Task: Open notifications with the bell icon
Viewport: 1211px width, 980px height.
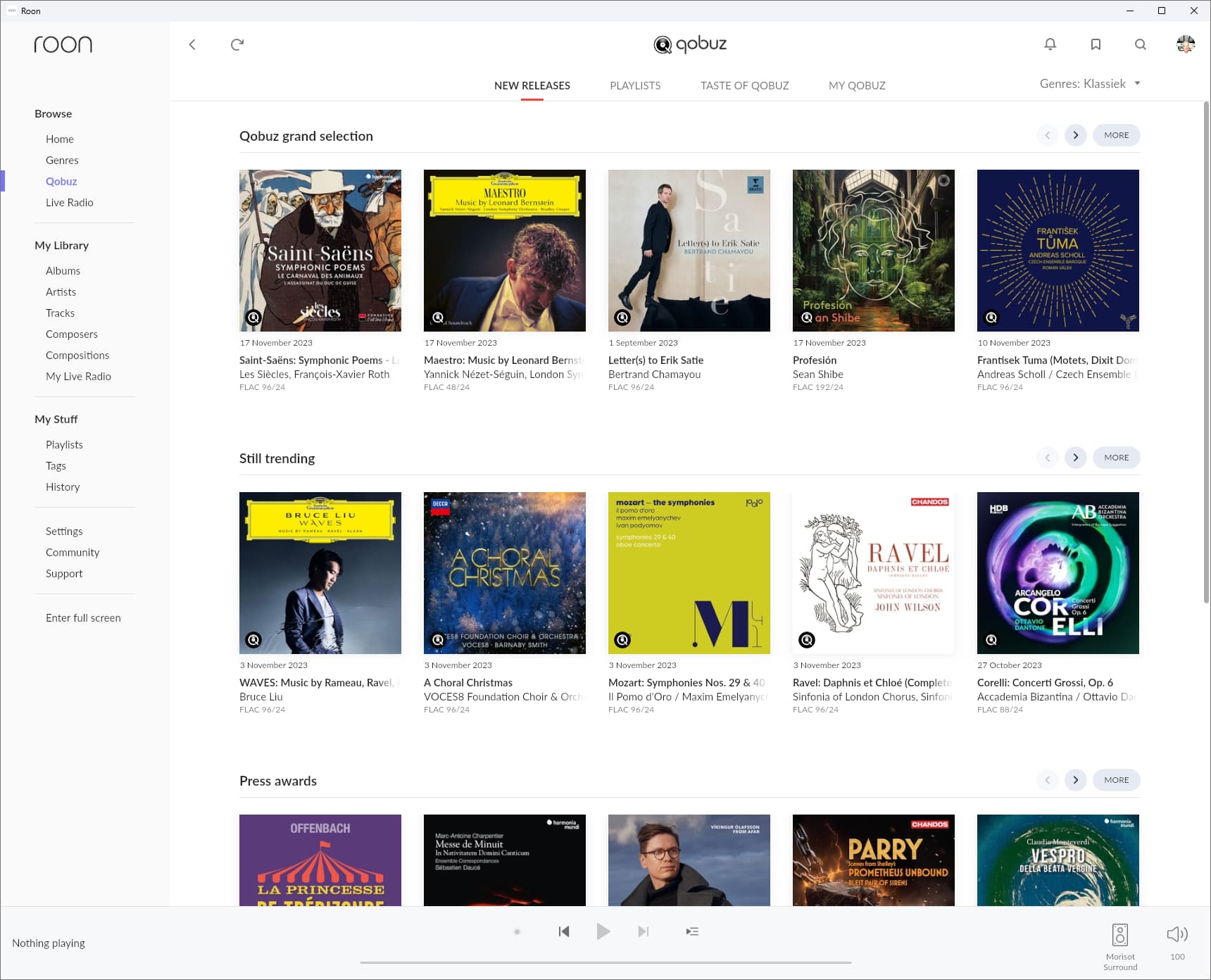Action: (x=1050, y=44)
